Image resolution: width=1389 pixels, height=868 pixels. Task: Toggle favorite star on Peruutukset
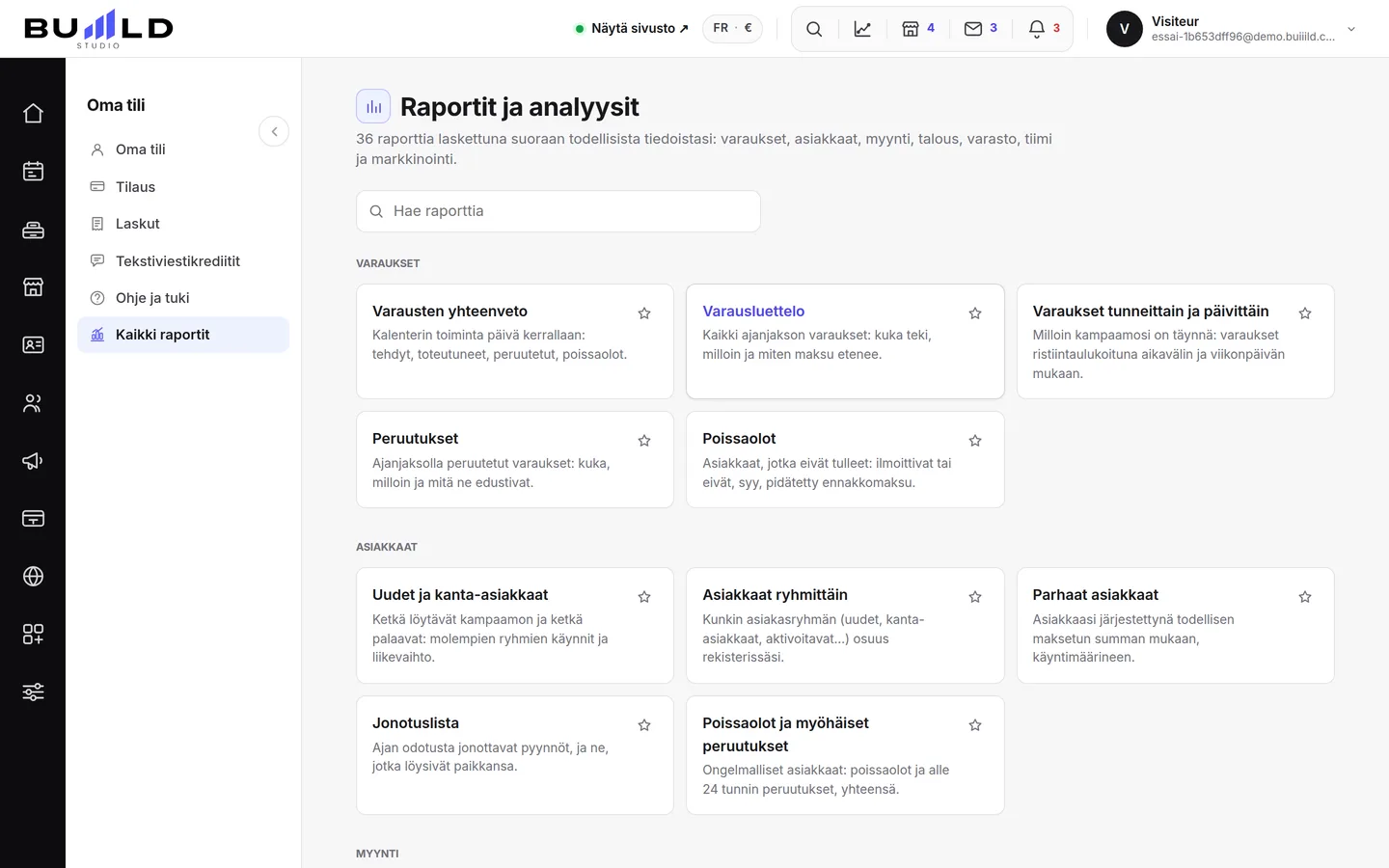(x=644, y=441)
